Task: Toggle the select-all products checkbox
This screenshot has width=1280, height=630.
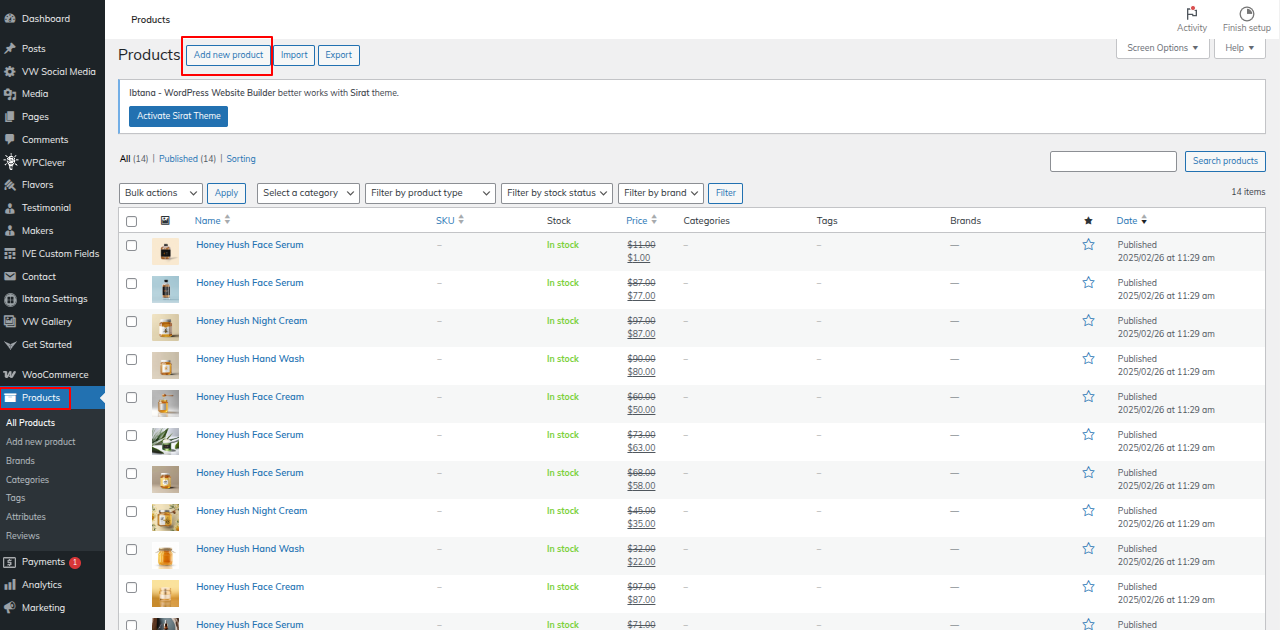Action: point(131,221)
